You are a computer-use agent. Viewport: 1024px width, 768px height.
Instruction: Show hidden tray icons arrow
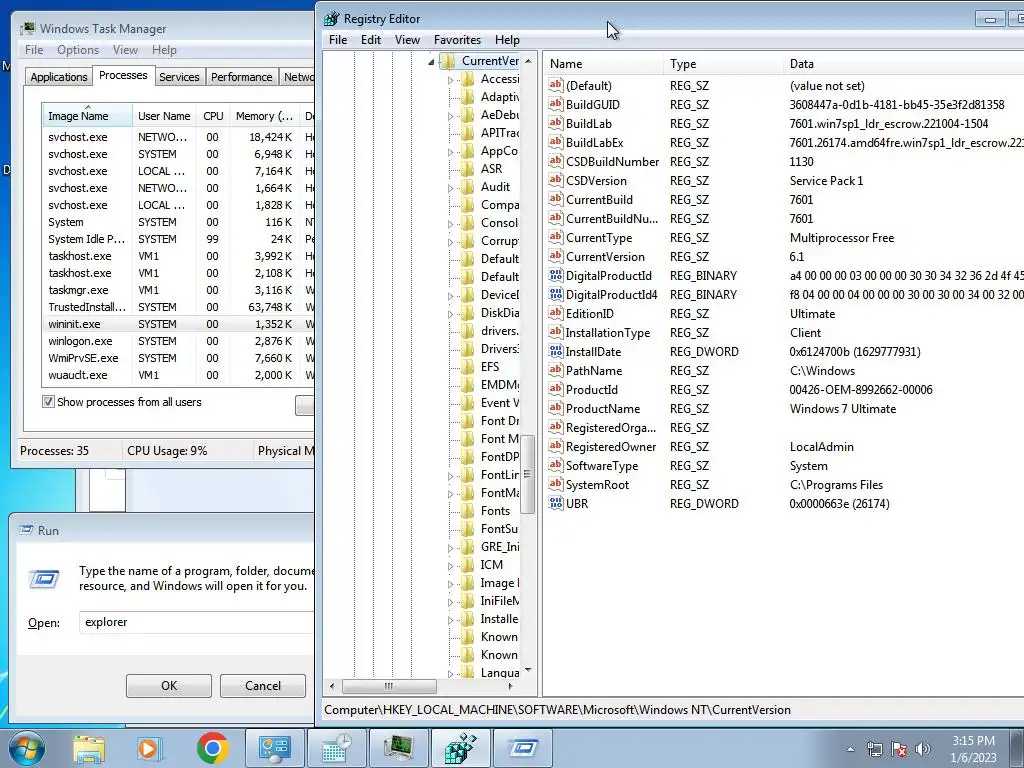850,749
